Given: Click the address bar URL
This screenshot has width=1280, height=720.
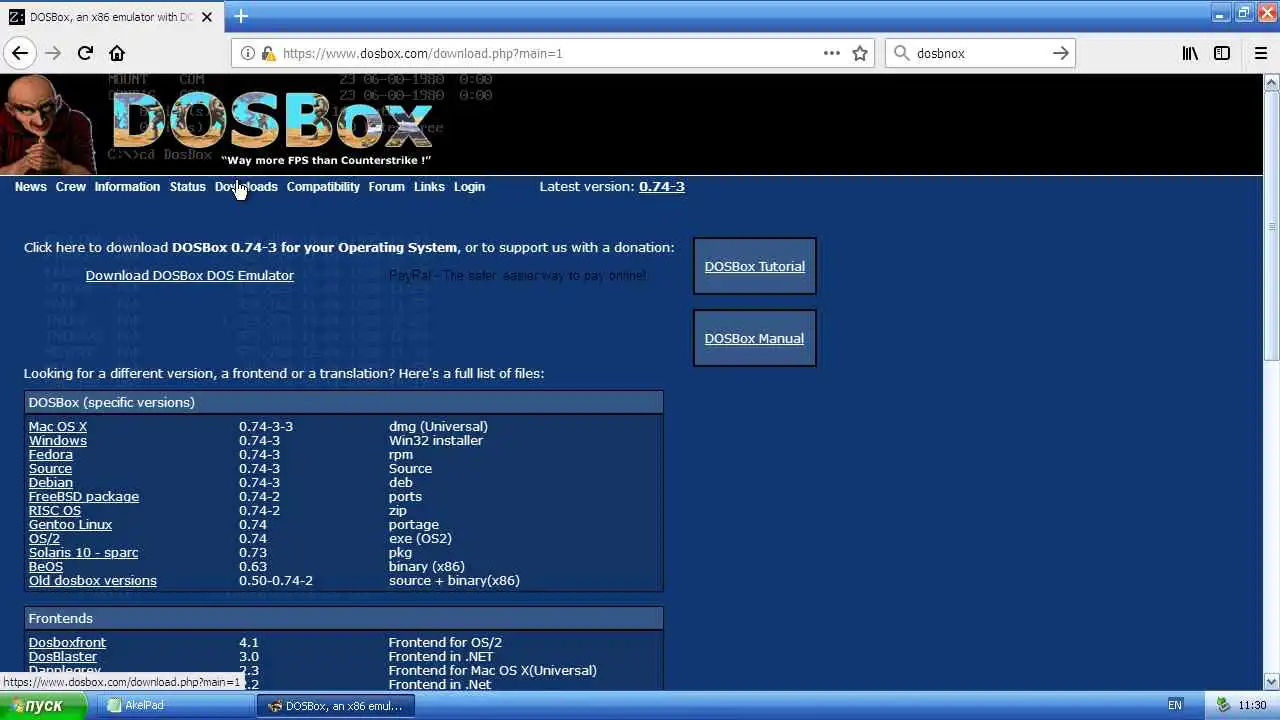Looking at the screenshot, I should tap(423, 53).
